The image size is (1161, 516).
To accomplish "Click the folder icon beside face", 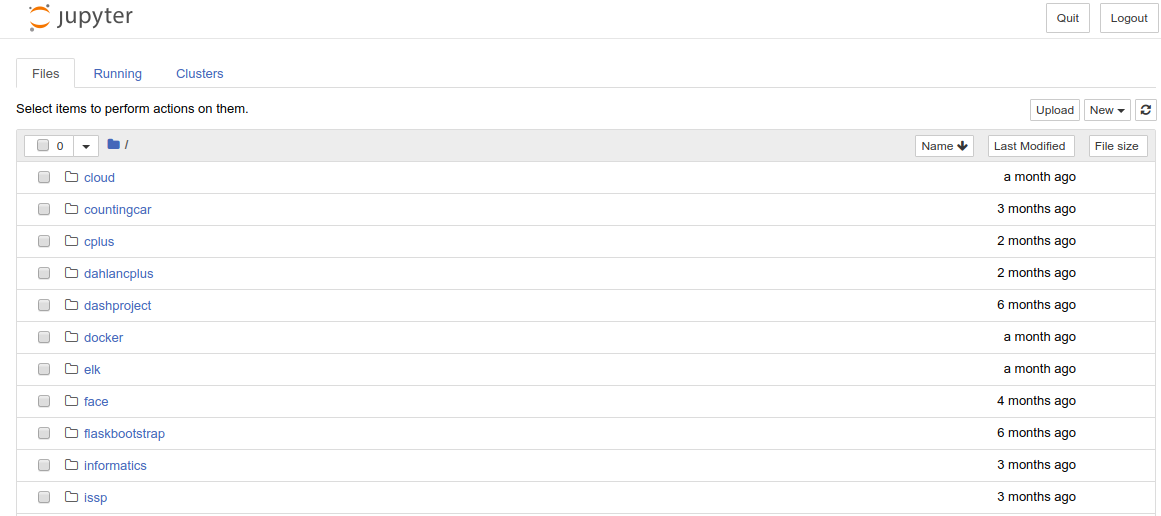I will click(71, 401).
